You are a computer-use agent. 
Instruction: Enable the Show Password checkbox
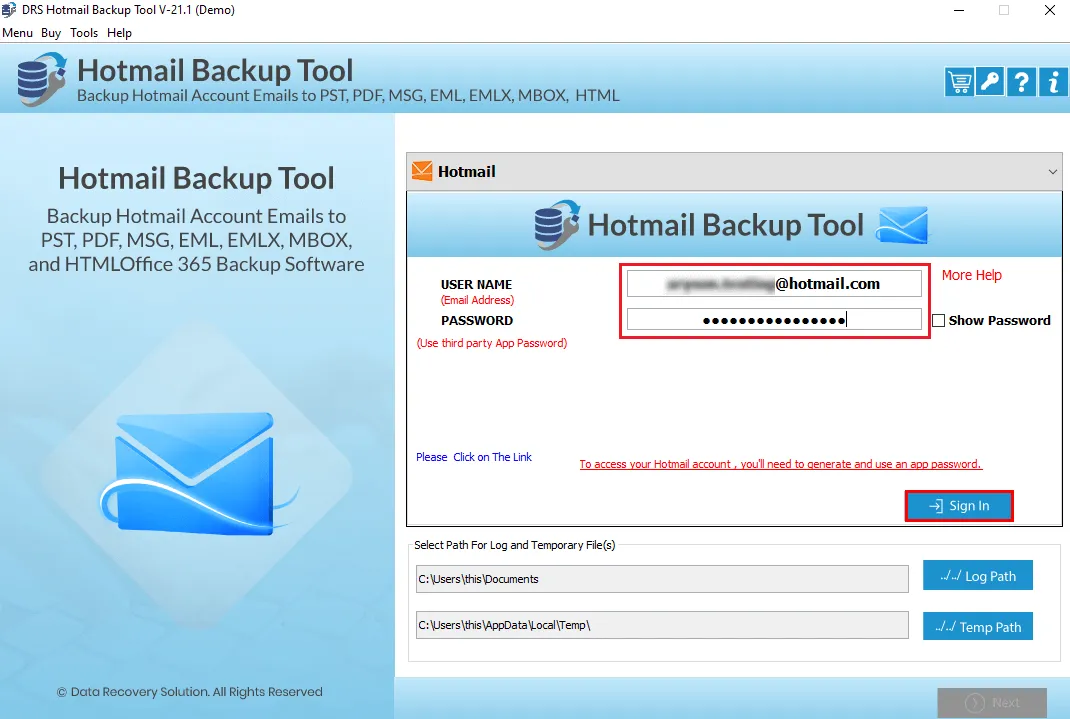939,321
